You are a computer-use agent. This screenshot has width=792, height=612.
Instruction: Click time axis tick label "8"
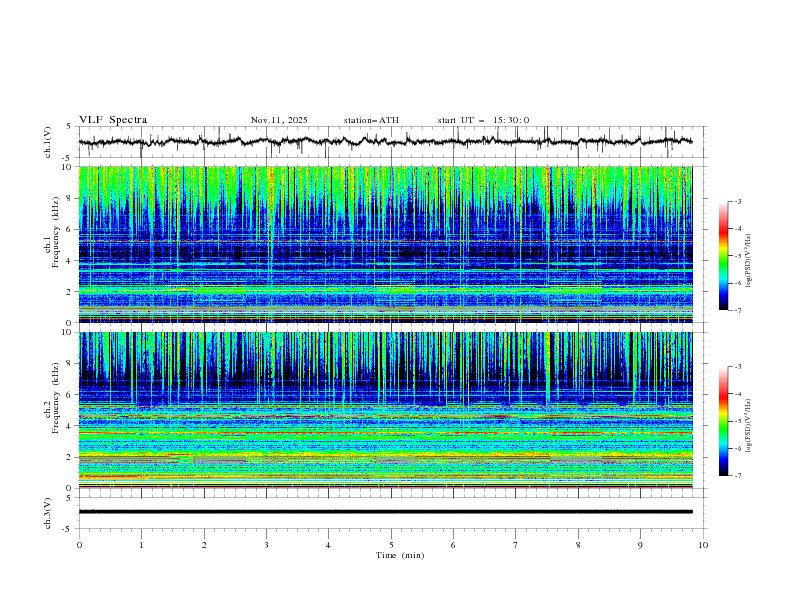pos(578,545)
